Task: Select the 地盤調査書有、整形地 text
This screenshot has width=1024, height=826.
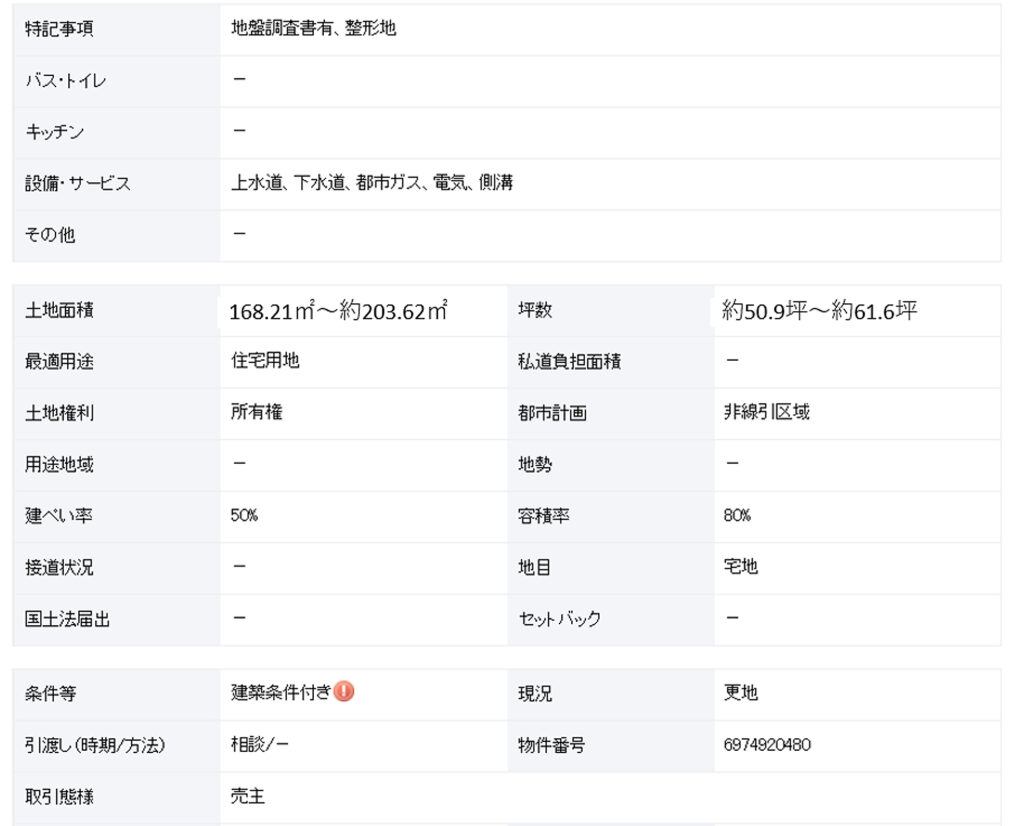Action: pyautogui.click(x=313, y=28)
